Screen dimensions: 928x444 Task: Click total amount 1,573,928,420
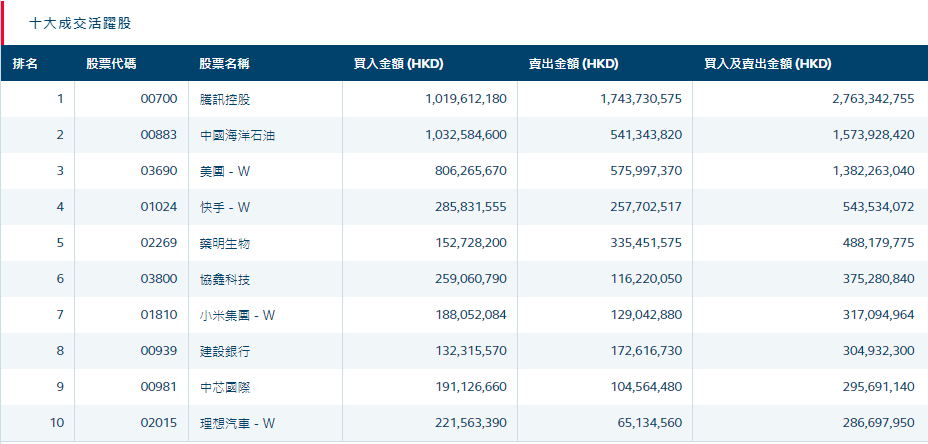(873, 135)
